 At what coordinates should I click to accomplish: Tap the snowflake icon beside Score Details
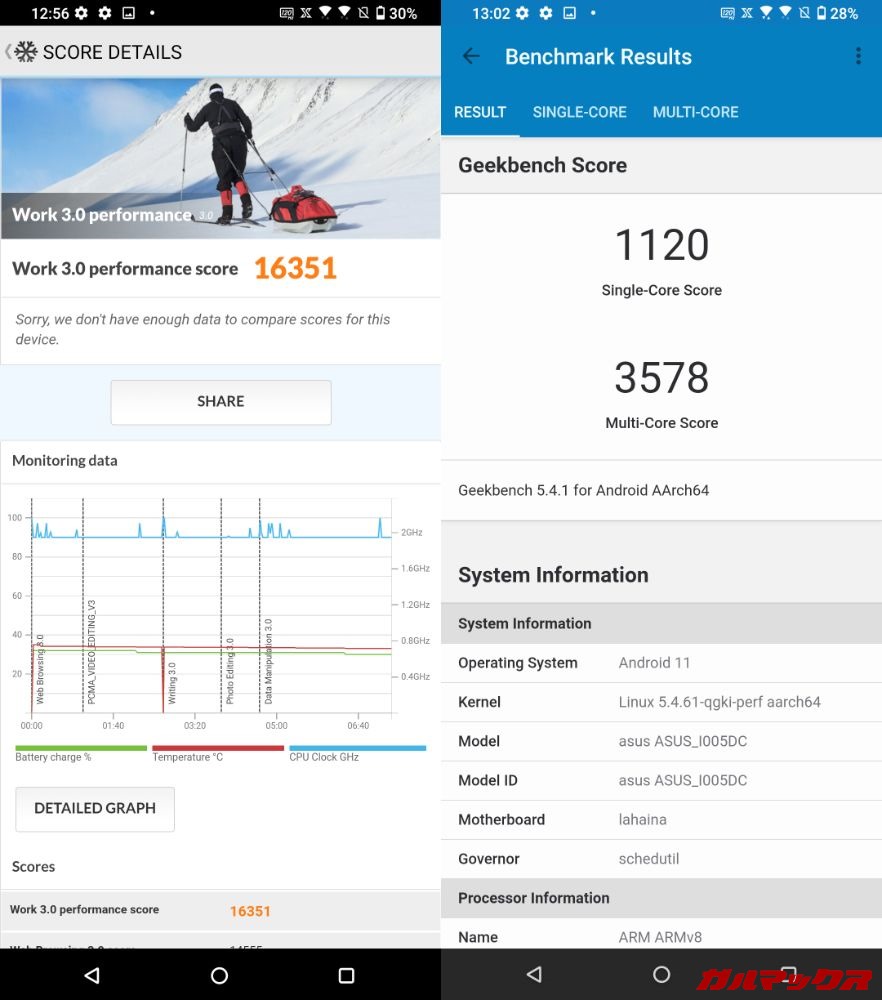[x=25, y=52]
